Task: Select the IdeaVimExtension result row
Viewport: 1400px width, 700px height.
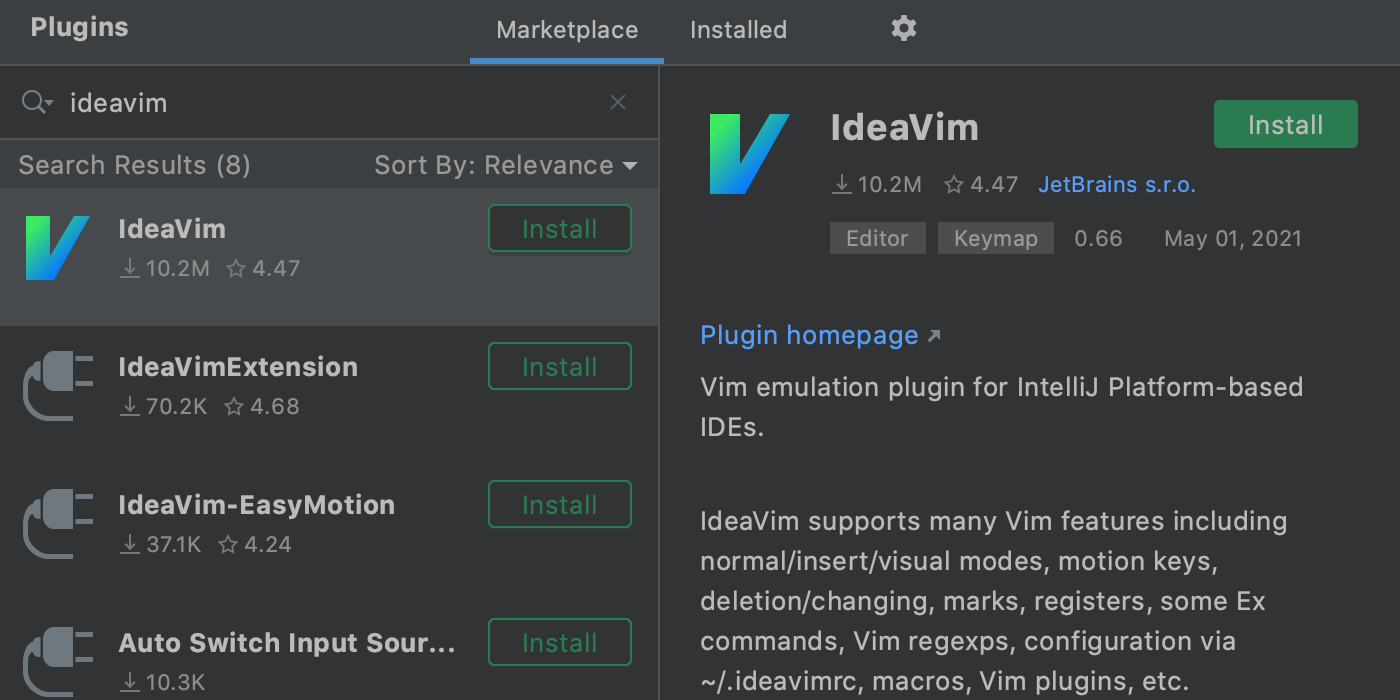Action: click(x=329, y=395)
